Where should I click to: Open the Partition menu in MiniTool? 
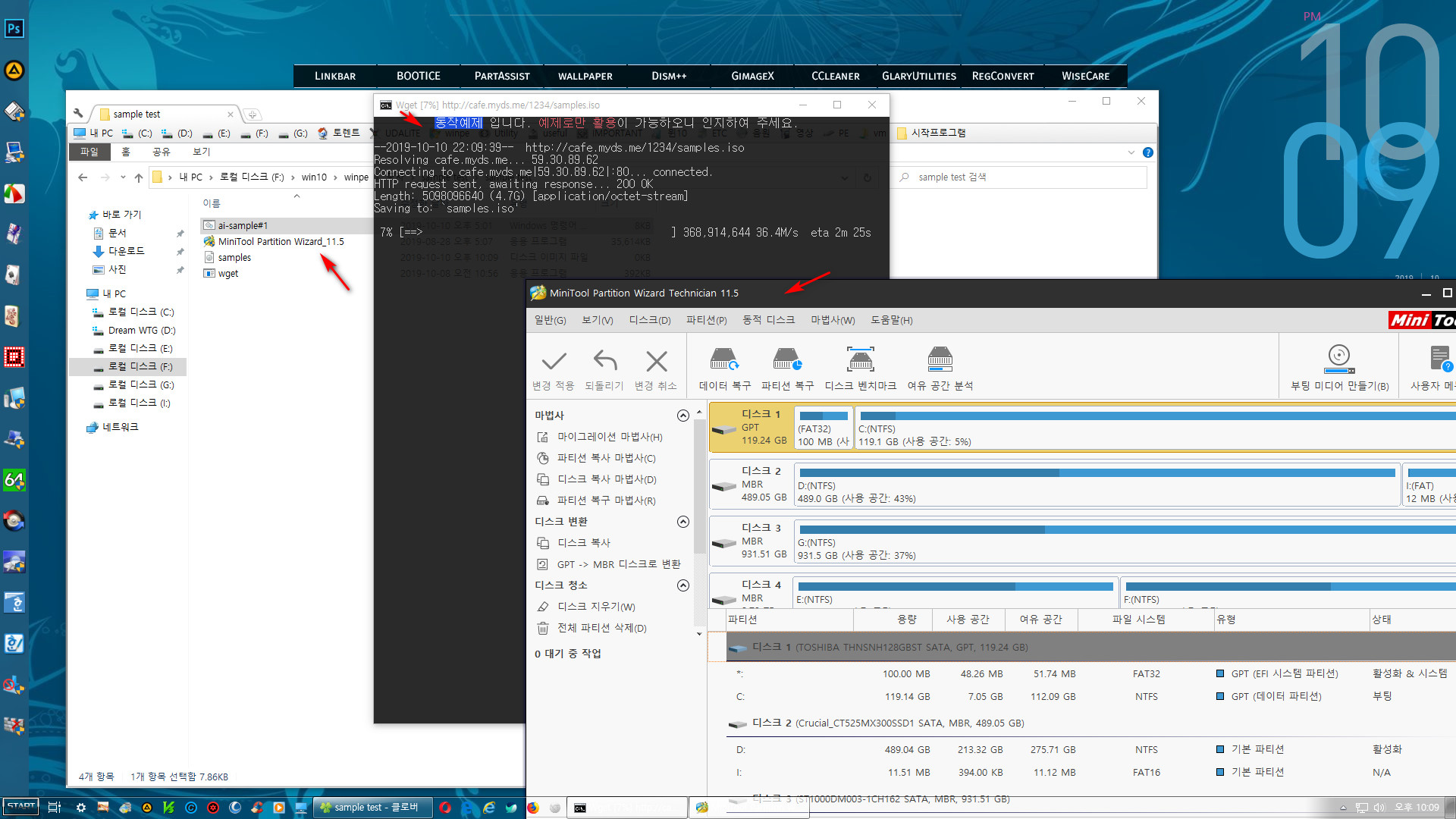[707, 320]
